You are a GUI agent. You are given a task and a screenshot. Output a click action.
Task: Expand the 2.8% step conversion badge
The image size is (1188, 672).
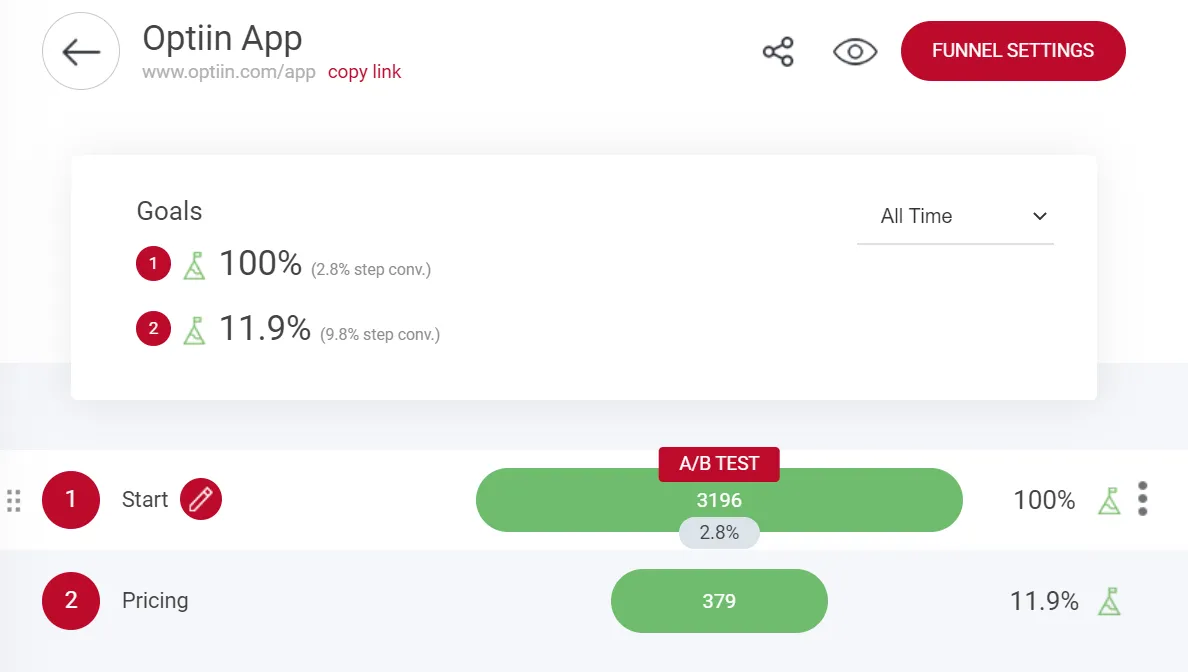[x=719, y=533]
